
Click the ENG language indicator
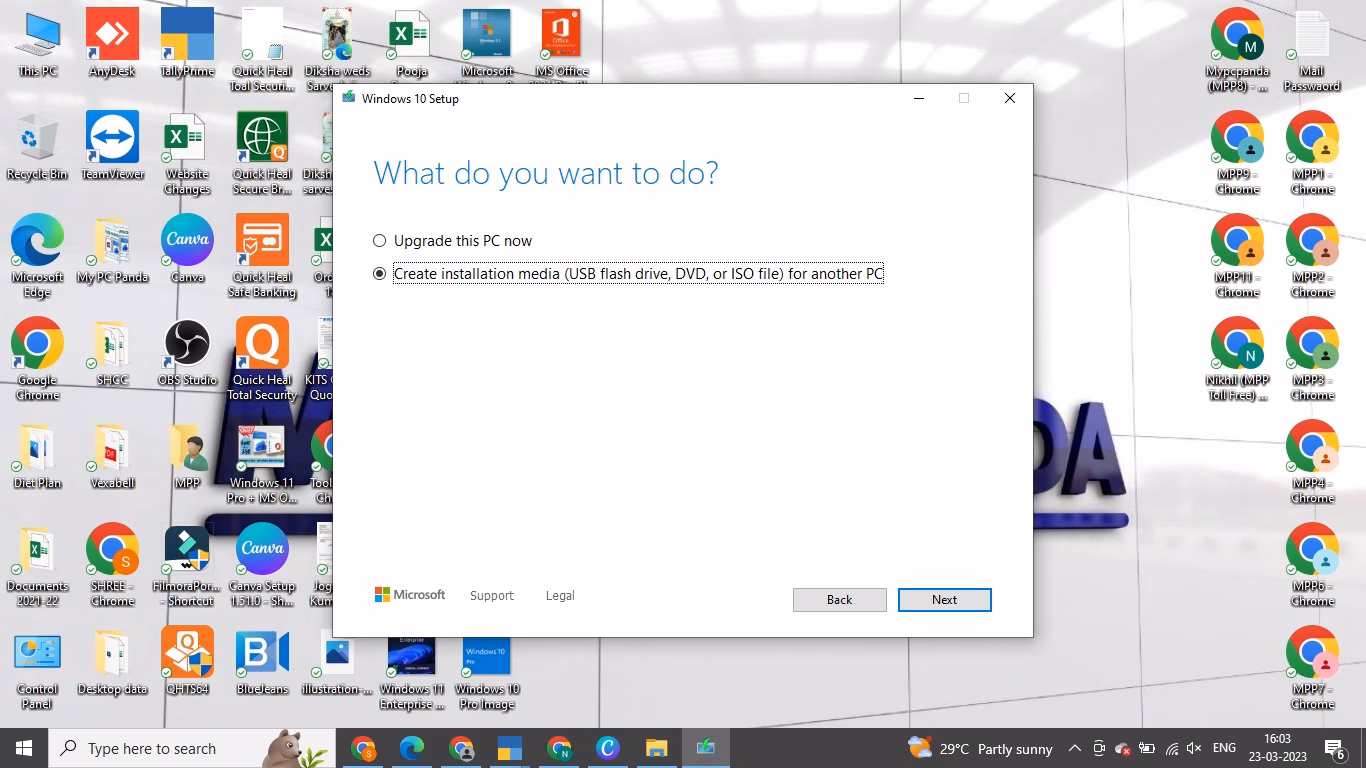(1223, 748)
